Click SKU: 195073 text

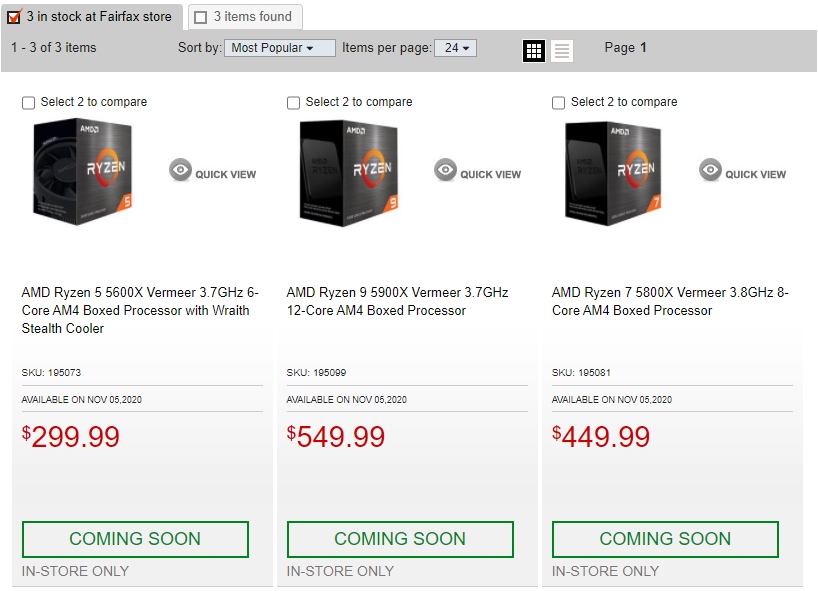pos(51,373)
